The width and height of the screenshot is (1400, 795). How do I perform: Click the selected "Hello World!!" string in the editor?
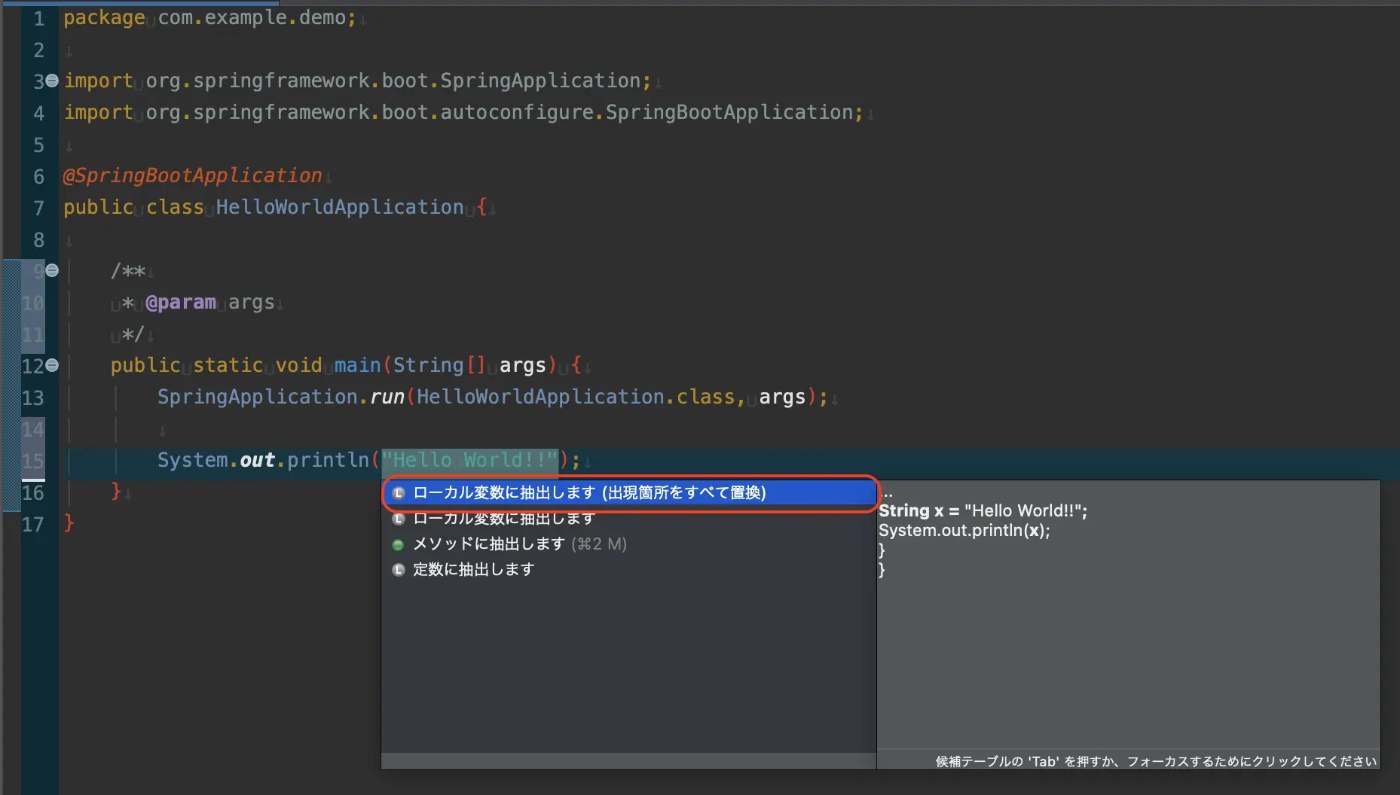pyautogui.click(x=469, y=460)
